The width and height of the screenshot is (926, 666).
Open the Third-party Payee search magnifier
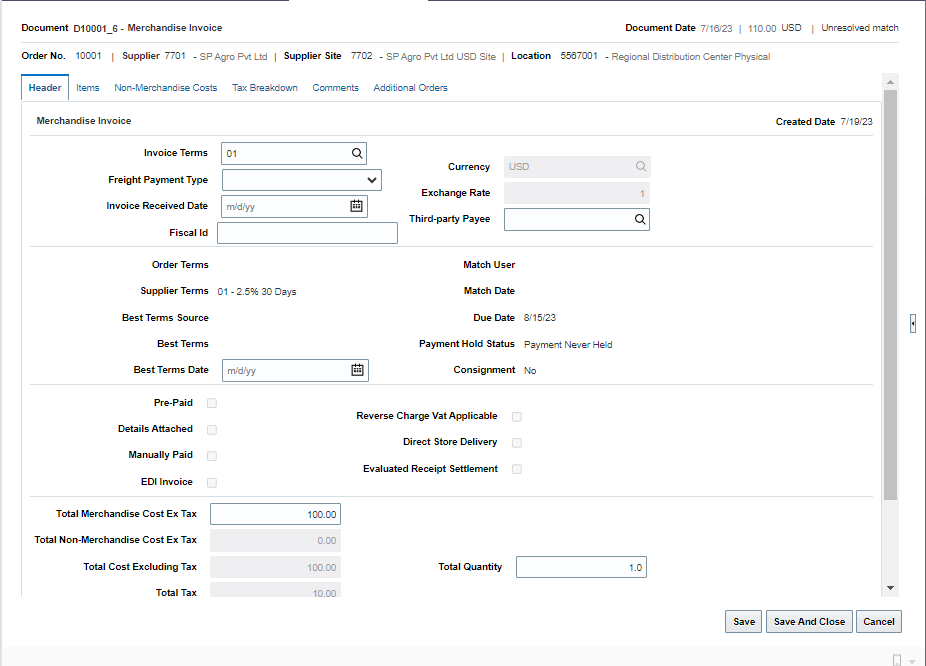(640, 219)
